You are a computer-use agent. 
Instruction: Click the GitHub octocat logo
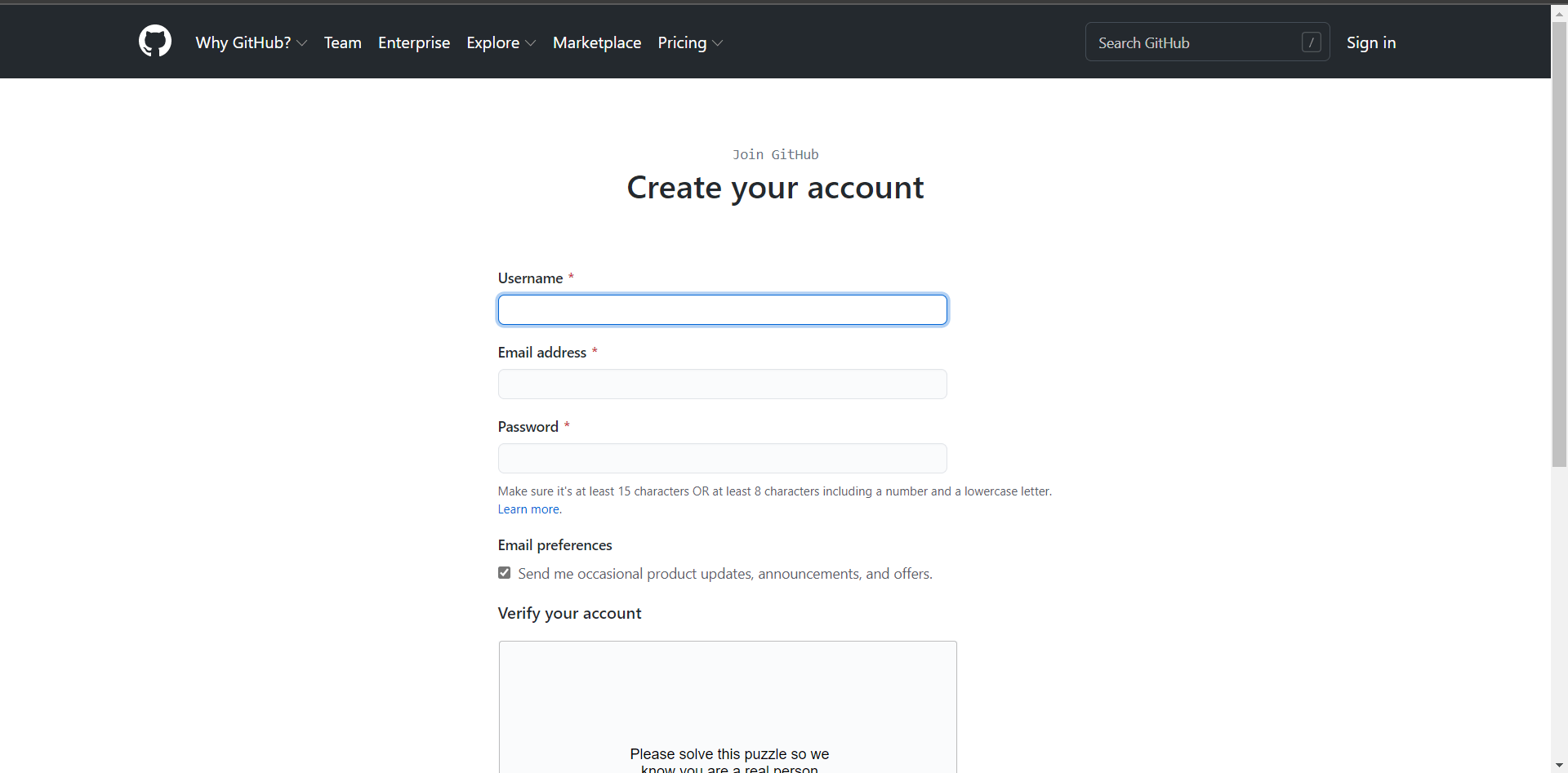pyautogui.click(x=154, y=41)
